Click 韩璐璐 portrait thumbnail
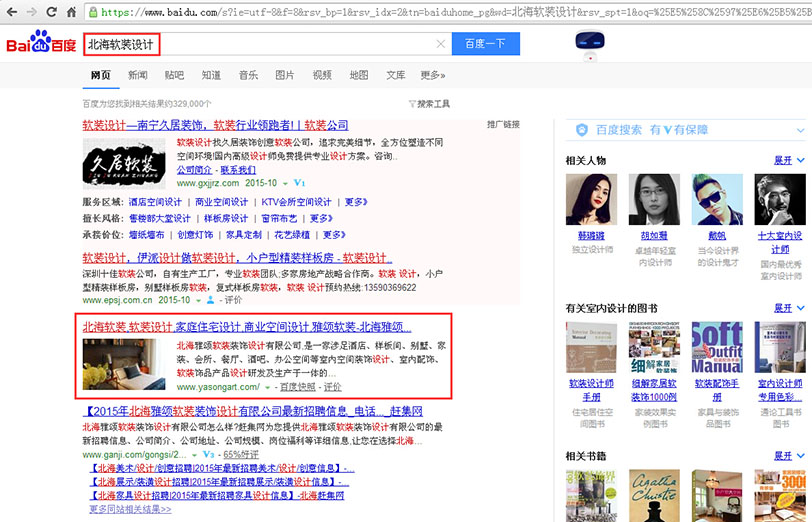Image resolution: width=812 pixels, height=522 pixels. click(591, 199)
